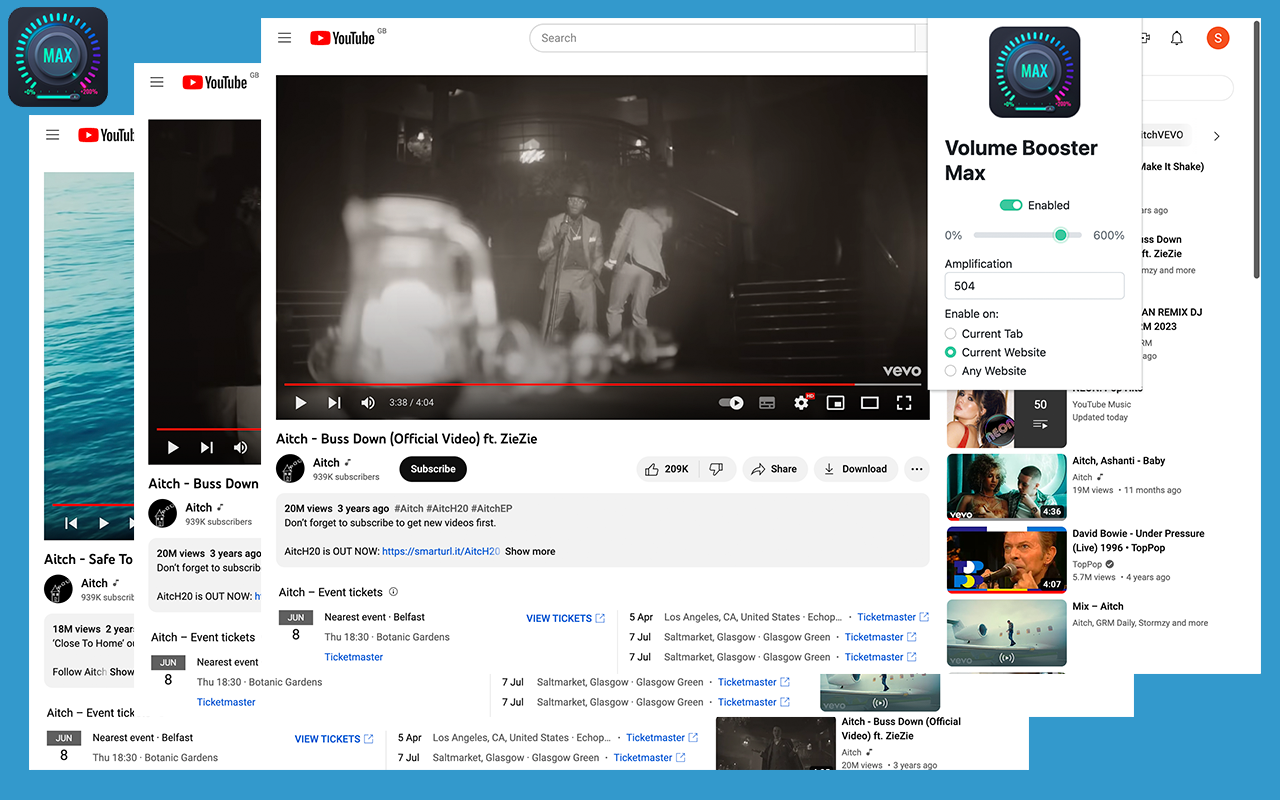The height and width of the screenshot is (800, 1280).
Task: Select Current Website radio option
Action: 951,352
